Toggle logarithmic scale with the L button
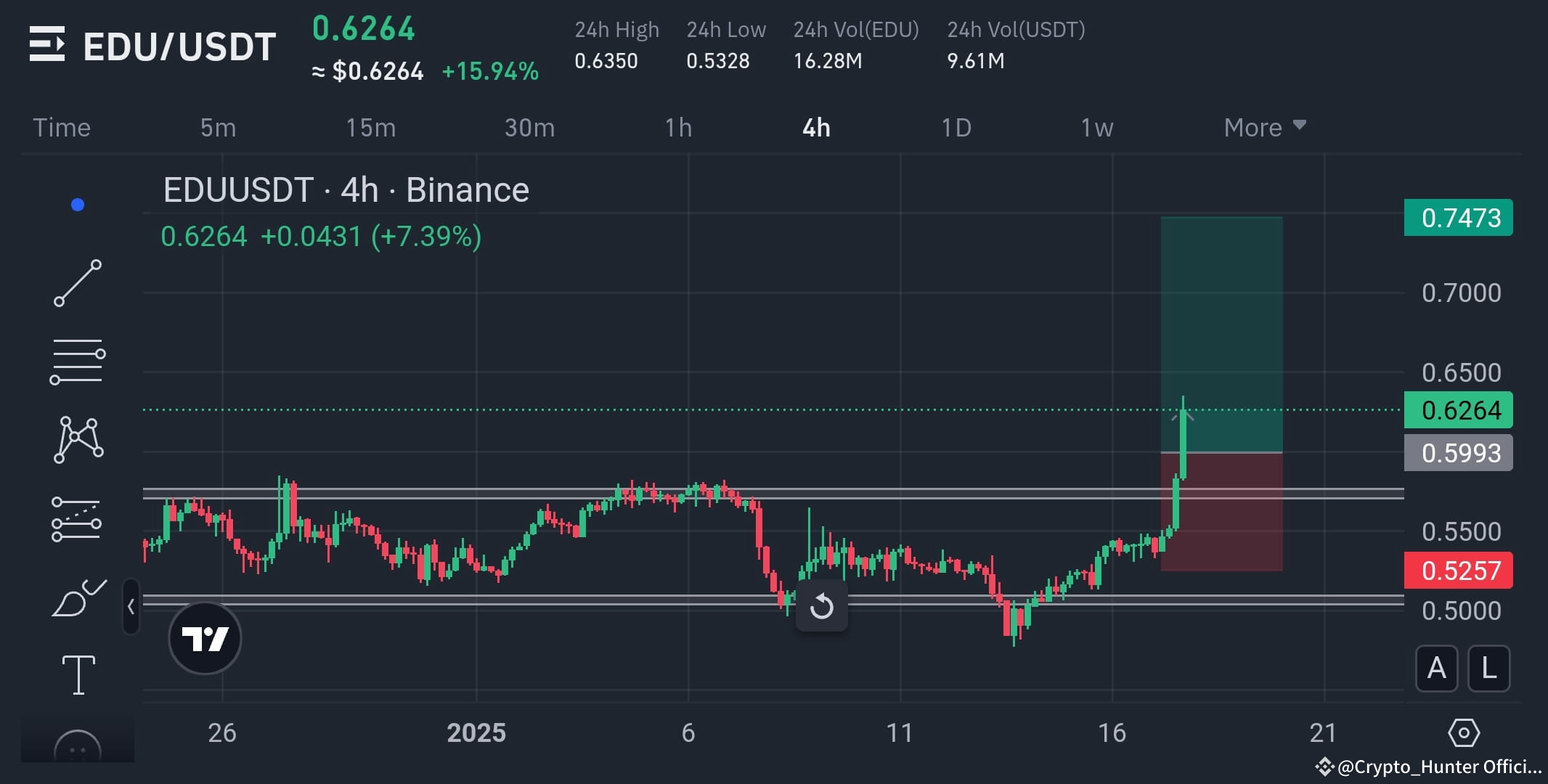The image size is (1548, 784). tap(1489, 669)
